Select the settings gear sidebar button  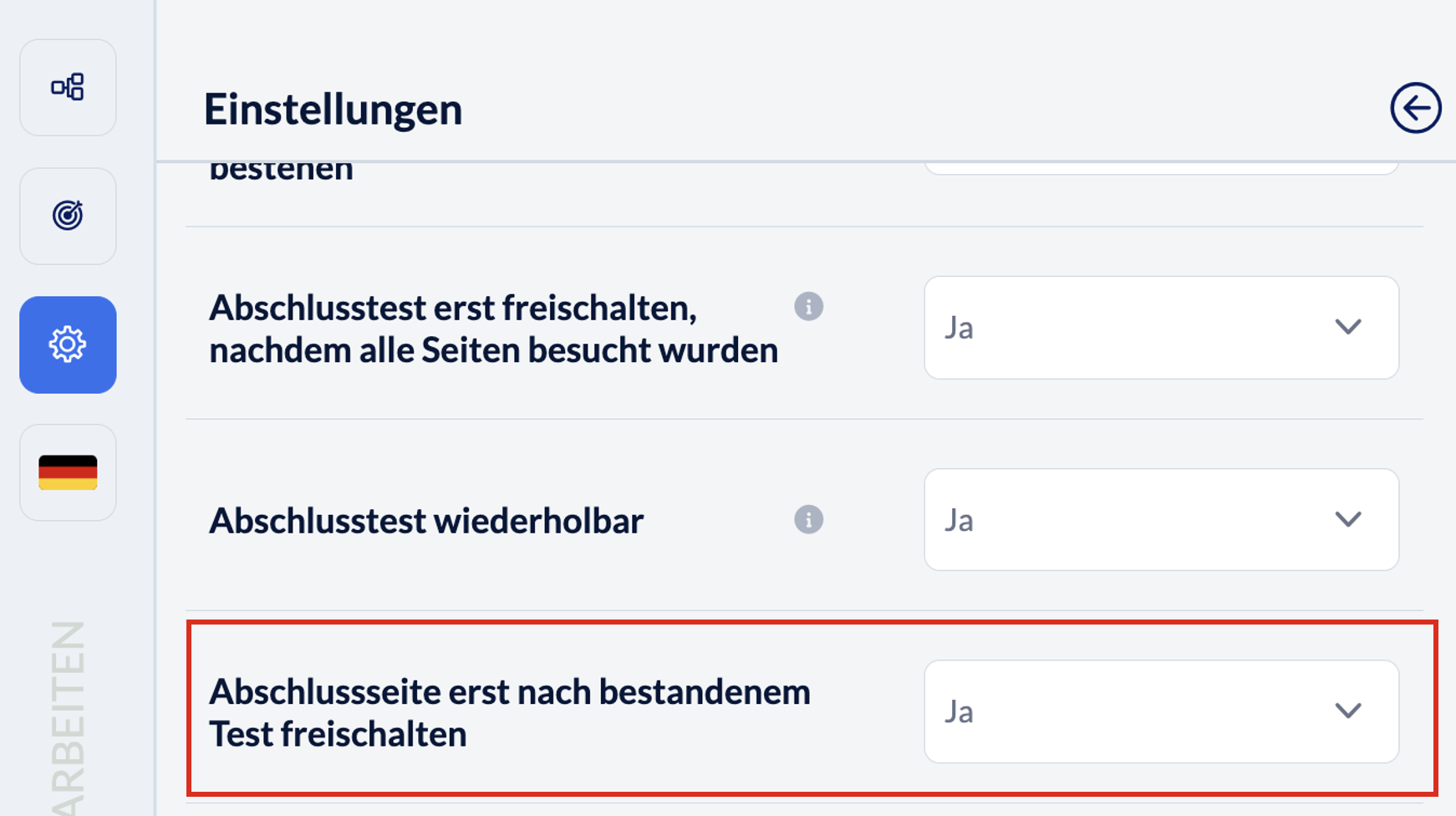[x=68, y=344]
